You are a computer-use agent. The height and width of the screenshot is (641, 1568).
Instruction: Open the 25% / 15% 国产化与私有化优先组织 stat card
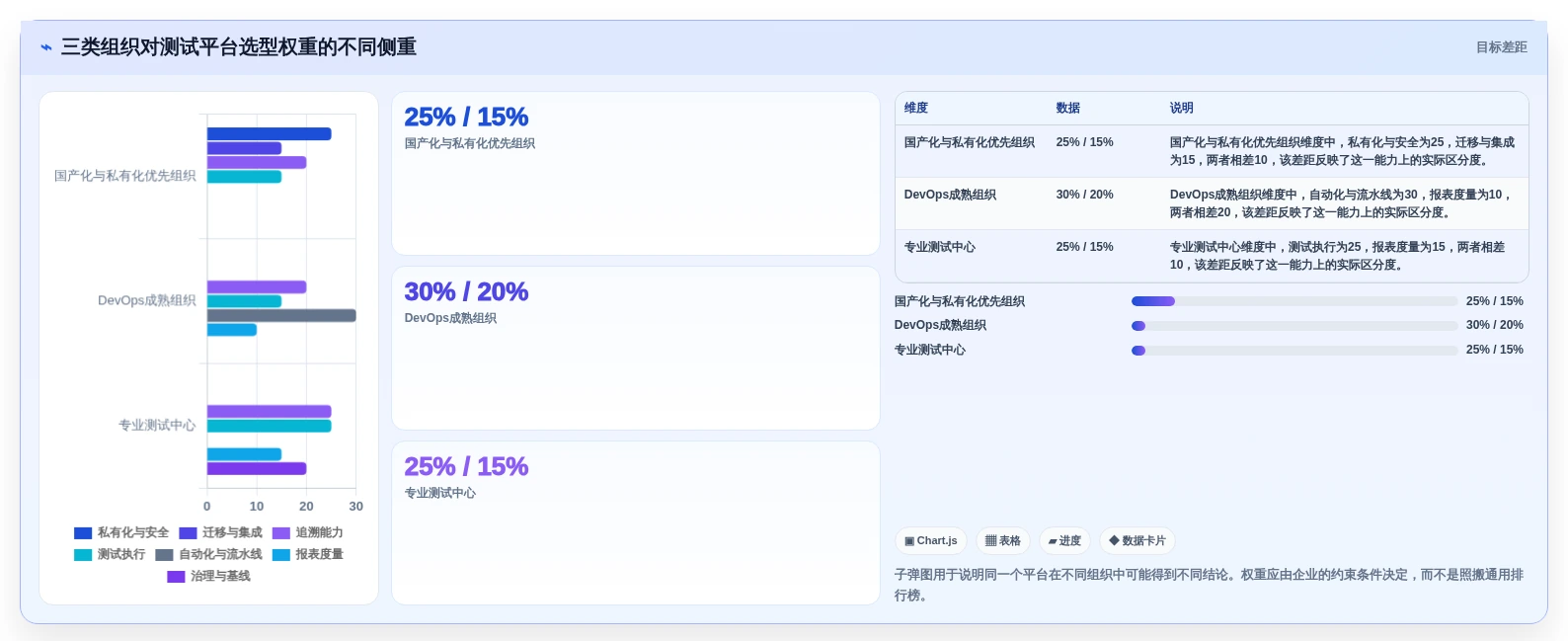click(x=635, y=174)
